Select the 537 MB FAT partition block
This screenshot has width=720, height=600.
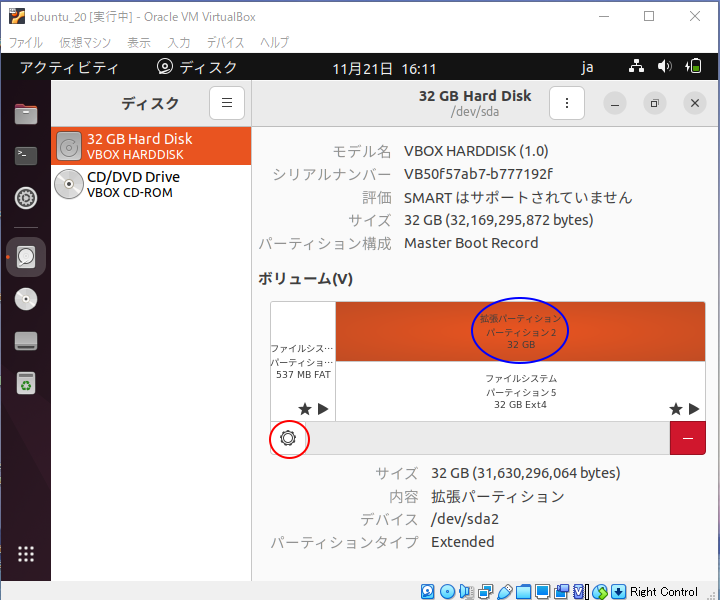pyautogui.click(x=303, y=361)
